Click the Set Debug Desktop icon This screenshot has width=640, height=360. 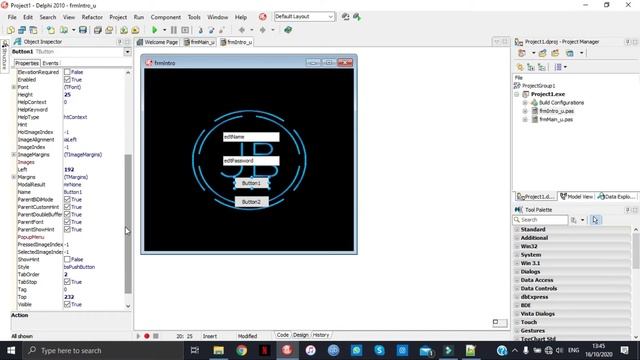coord(357,17)
